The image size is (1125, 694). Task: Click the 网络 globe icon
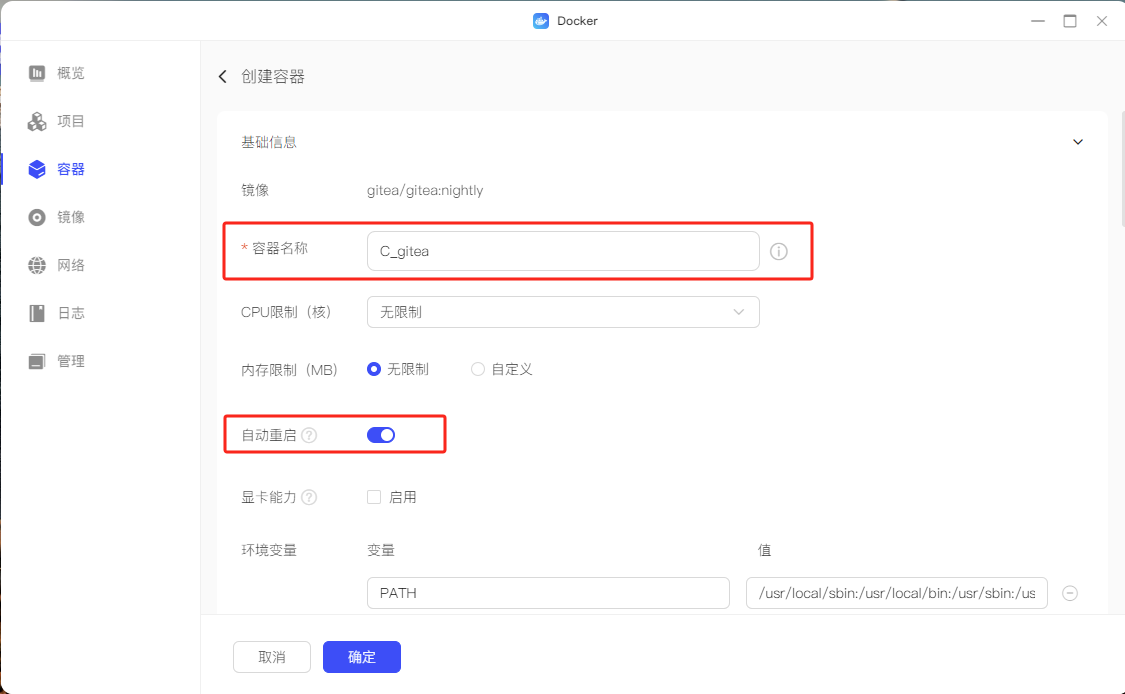click(x=37, y=266)
